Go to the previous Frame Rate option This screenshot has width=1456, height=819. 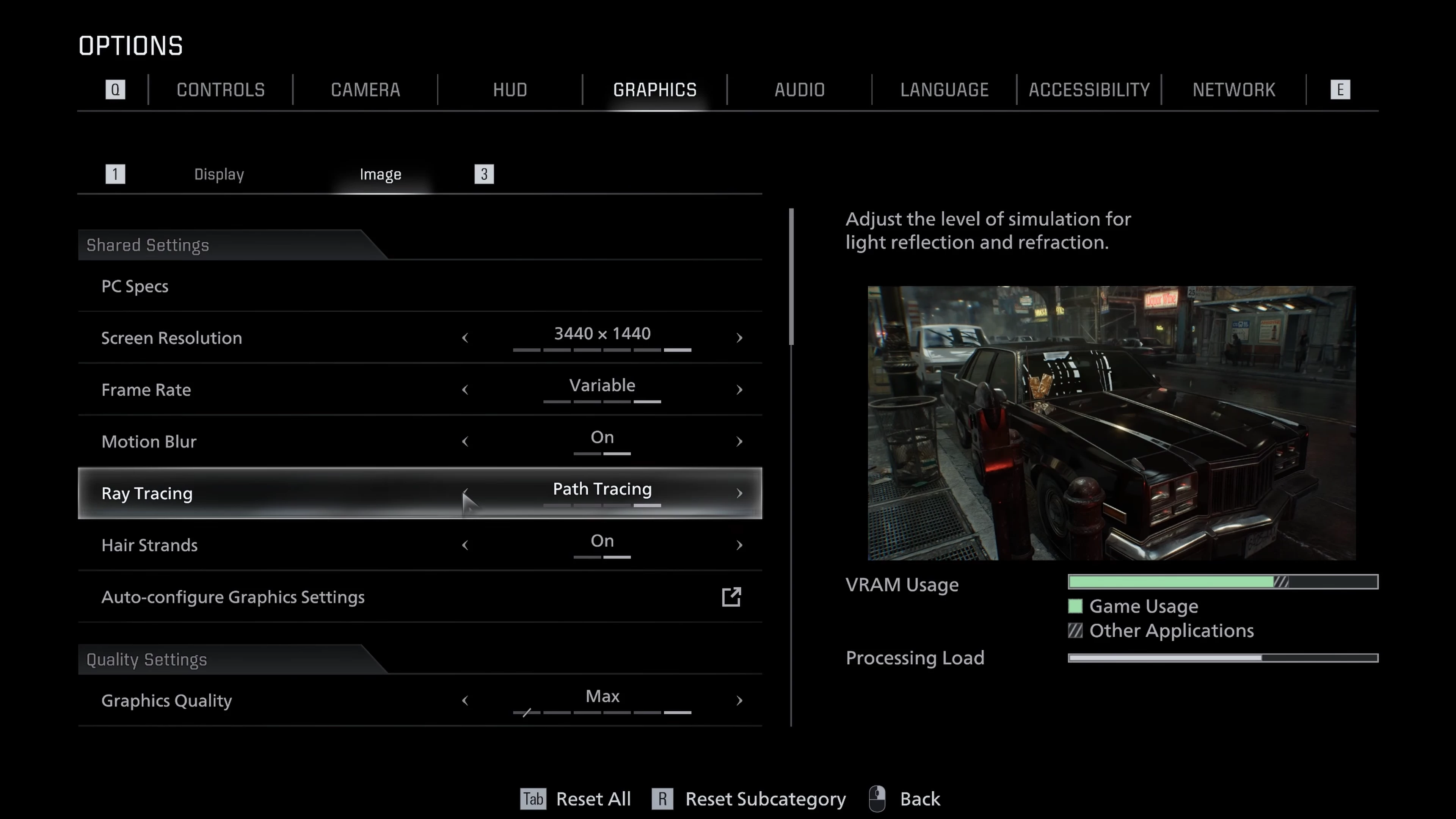(465, 390)
